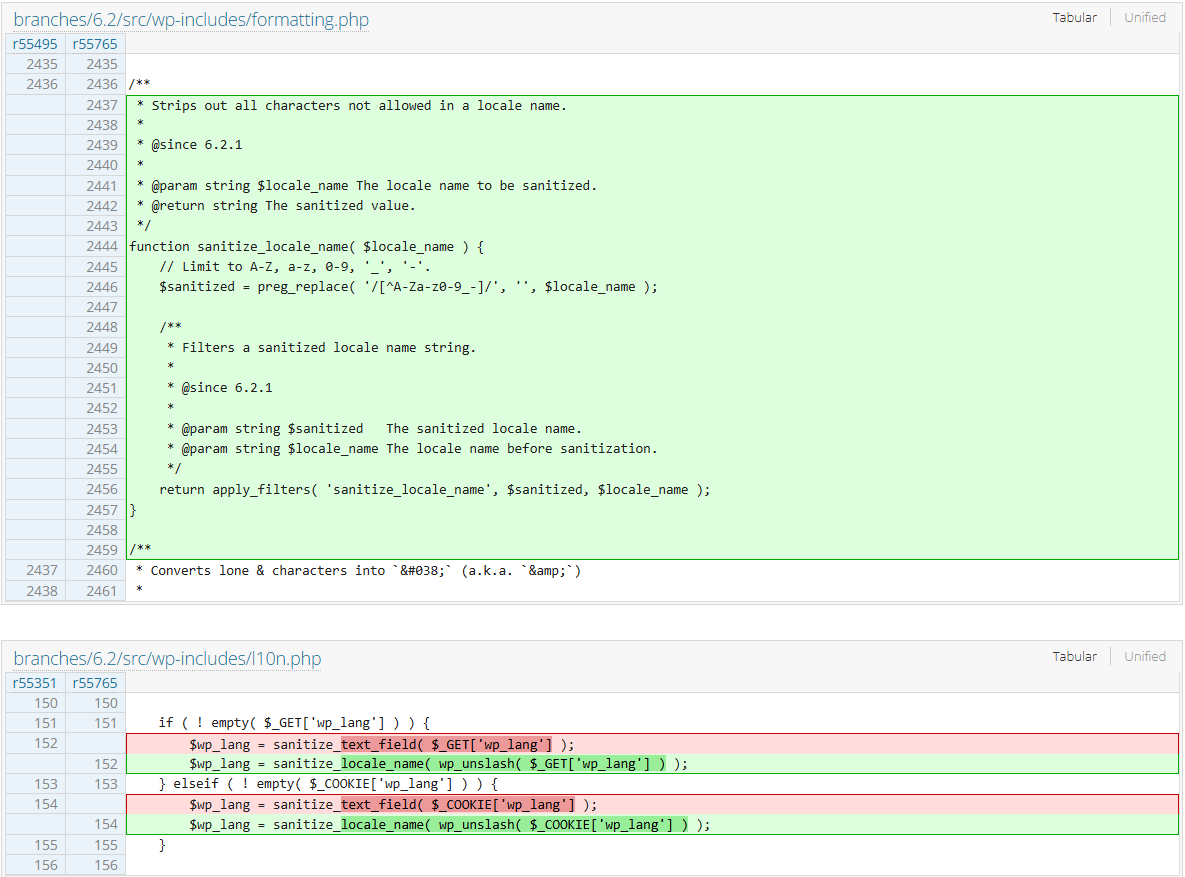
Task: Click new line number 2437 of added block
Action: [x=102, y=105]
